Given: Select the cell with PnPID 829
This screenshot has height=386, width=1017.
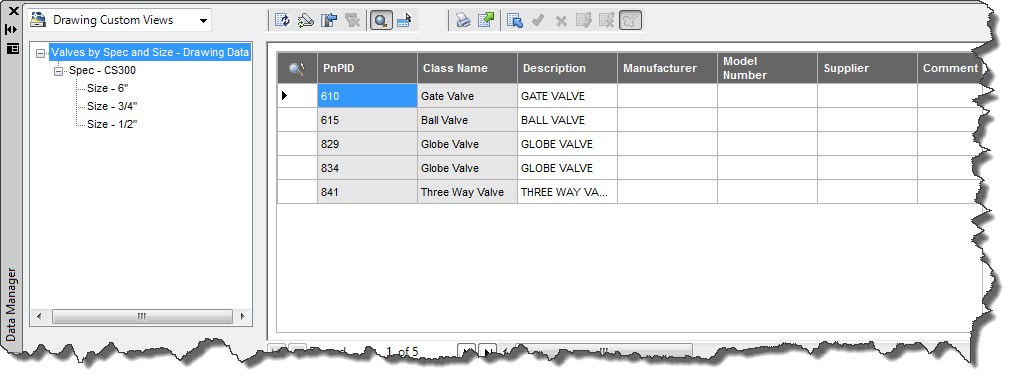Looking at the screenshot, I should tap(367, 144).
